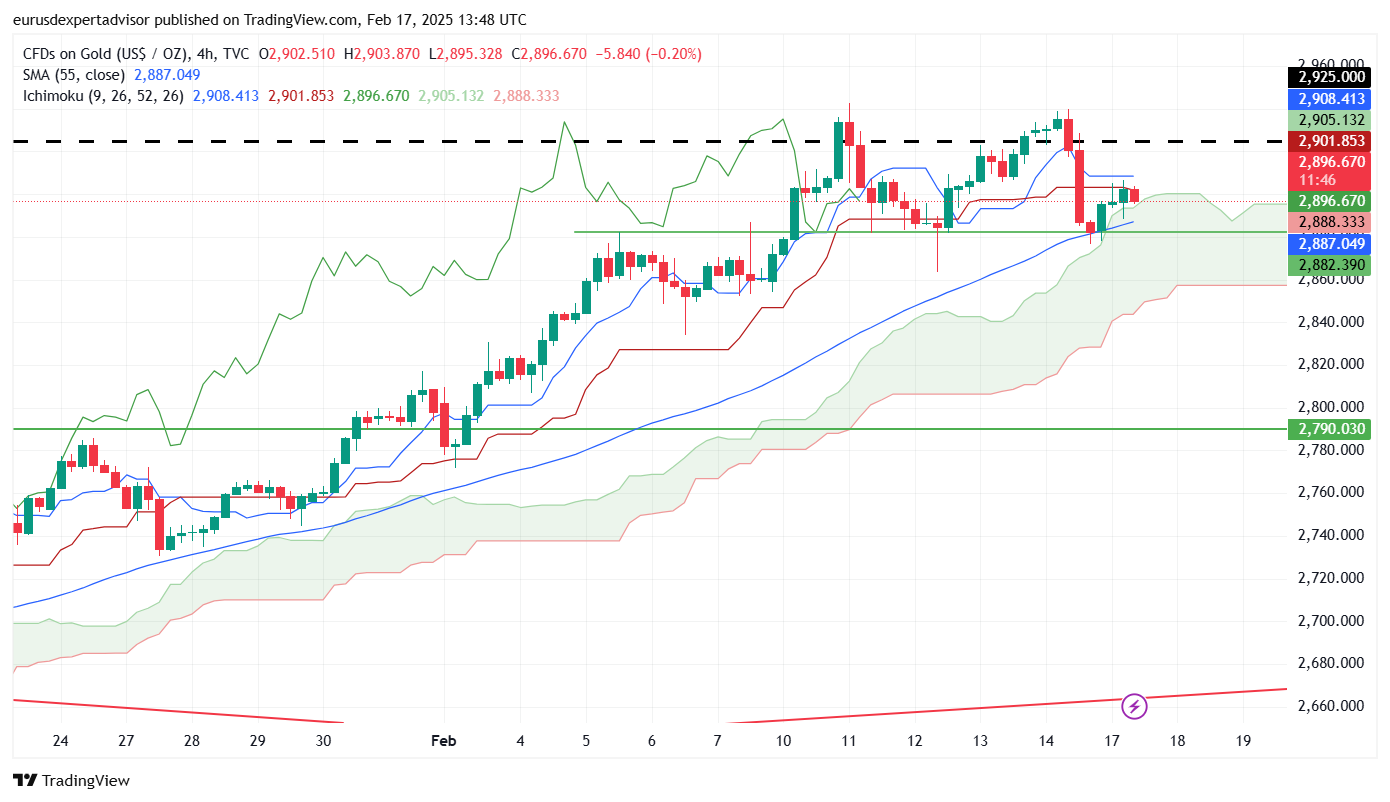
Task: Click the black 2,925.000 price axis label
Action: pos(1331,77)
